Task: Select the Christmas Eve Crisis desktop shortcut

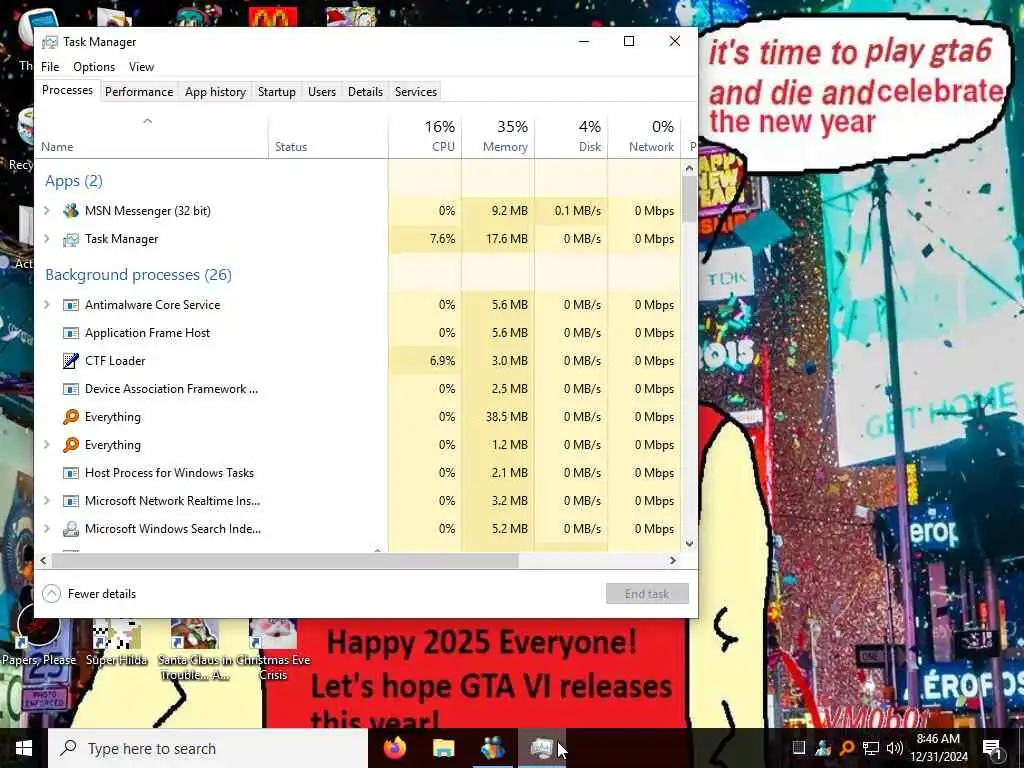Action: [x=273, y=650]
